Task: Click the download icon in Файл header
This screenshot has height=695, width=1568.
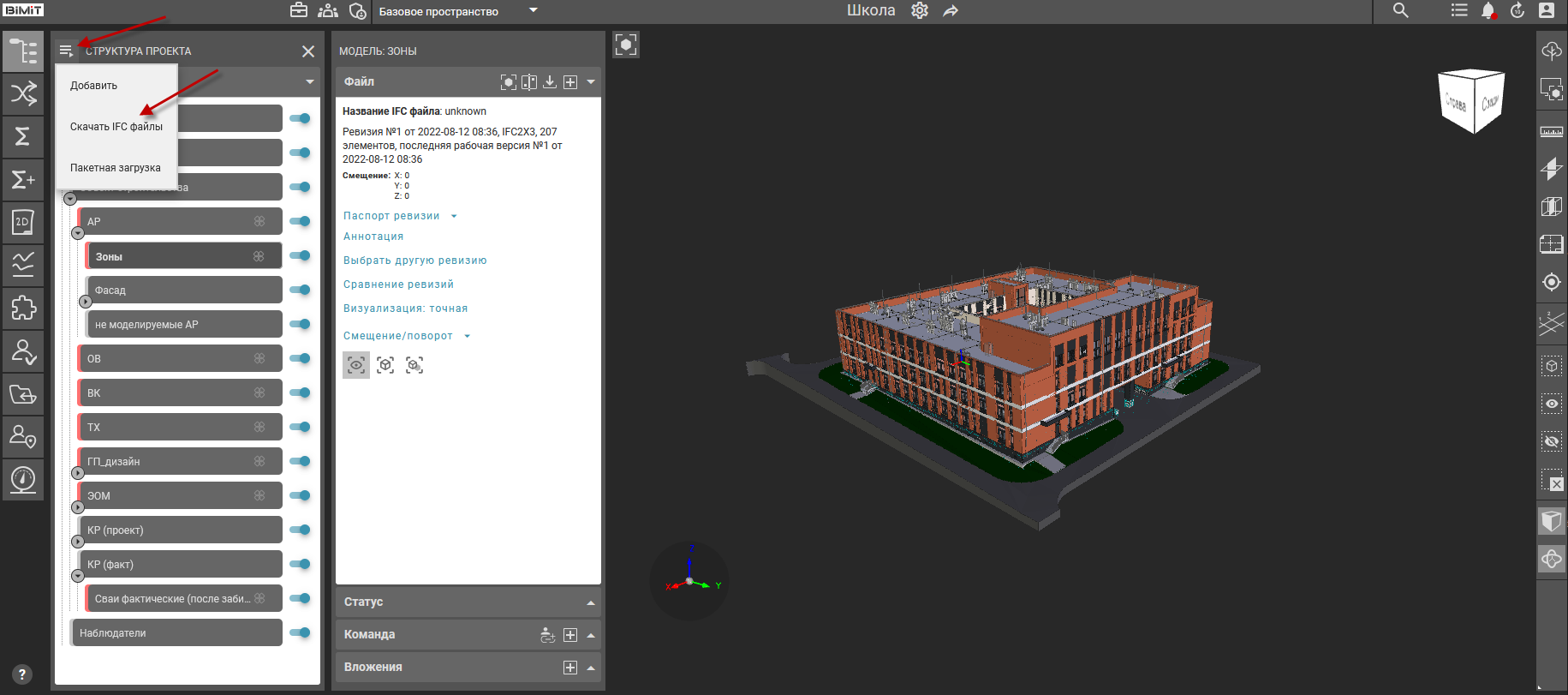Action: pos(550,82)
